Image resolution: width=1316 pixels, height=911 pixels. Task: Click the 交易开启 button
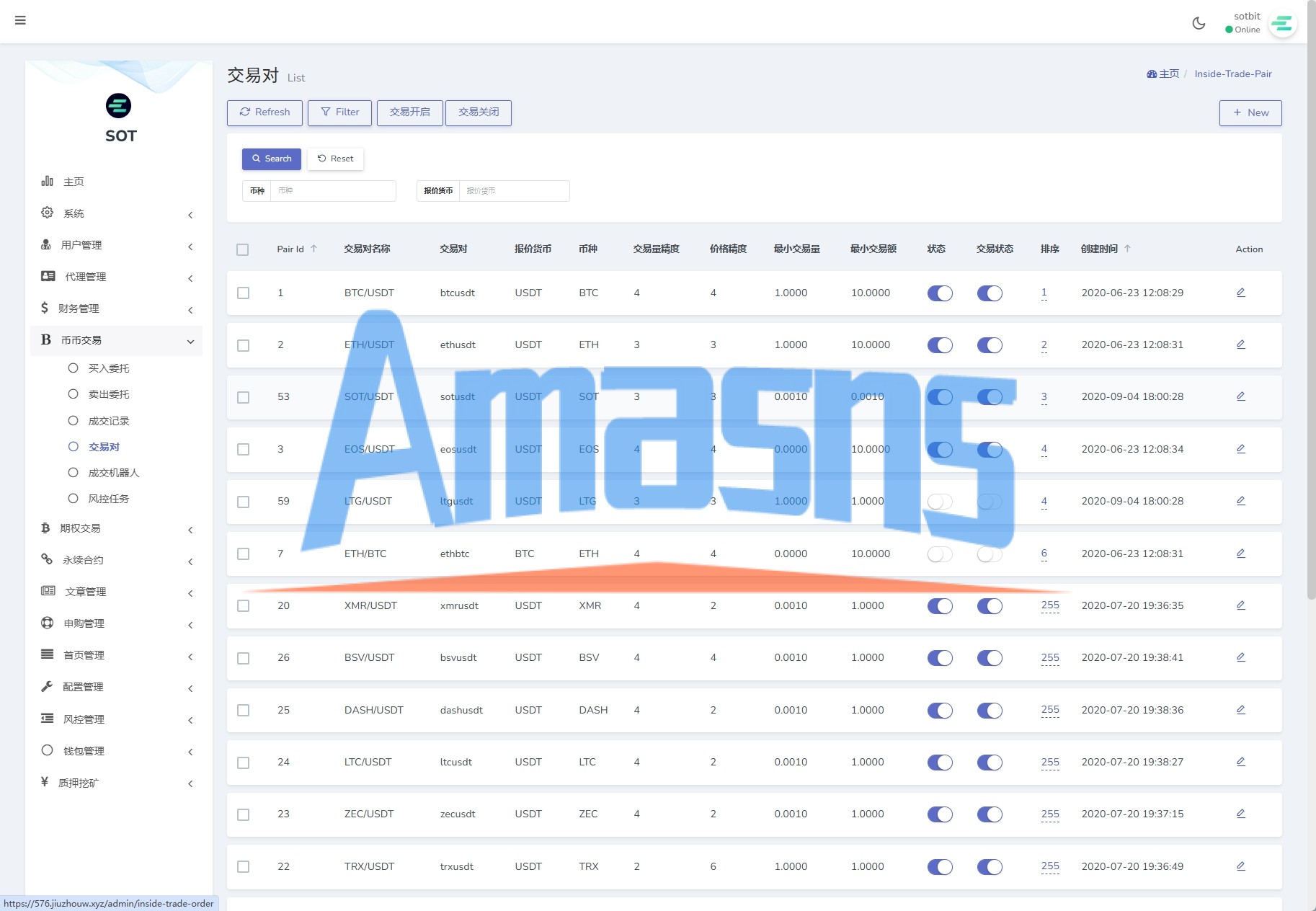pyautogui.click(x=410, y=112)
